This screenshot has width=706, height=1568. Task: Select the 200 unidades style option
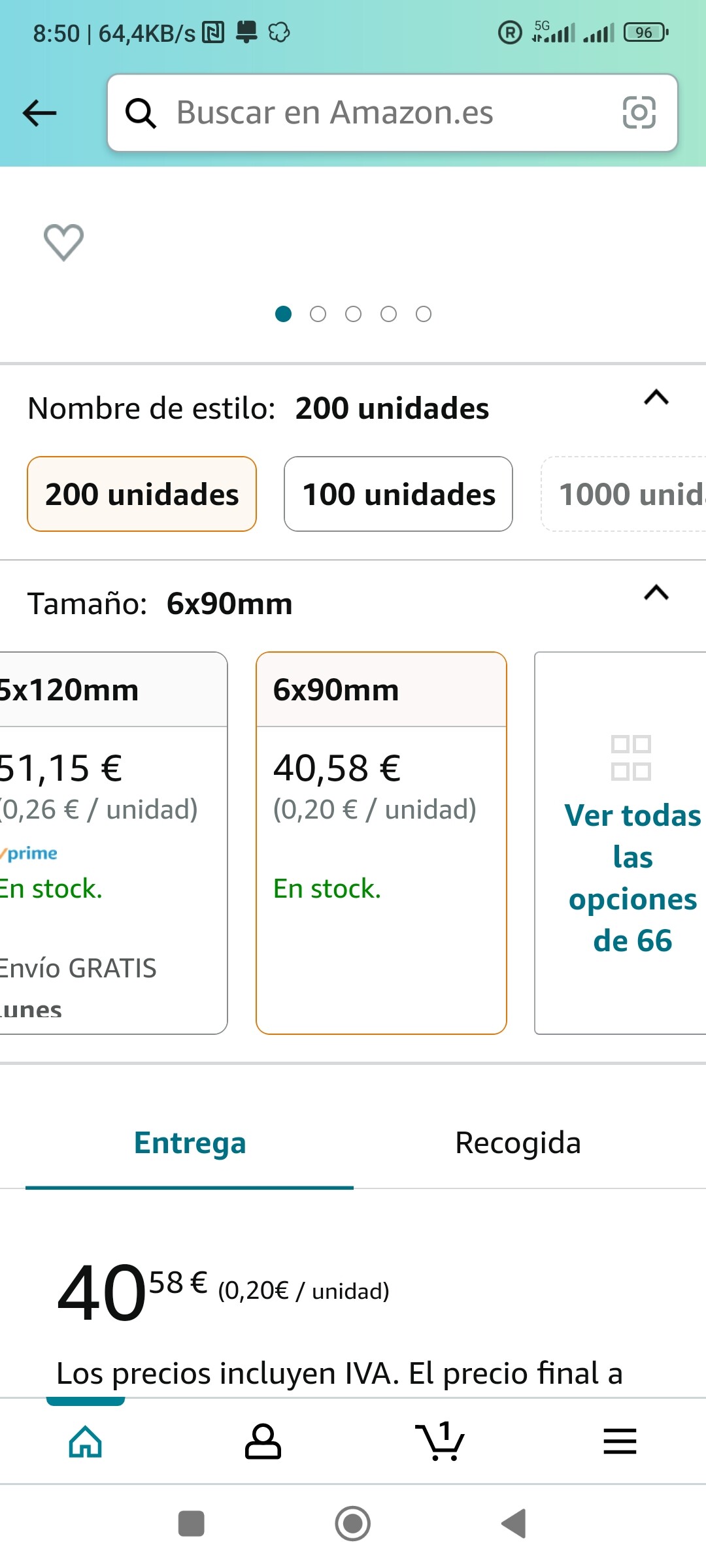pos(142,494)
